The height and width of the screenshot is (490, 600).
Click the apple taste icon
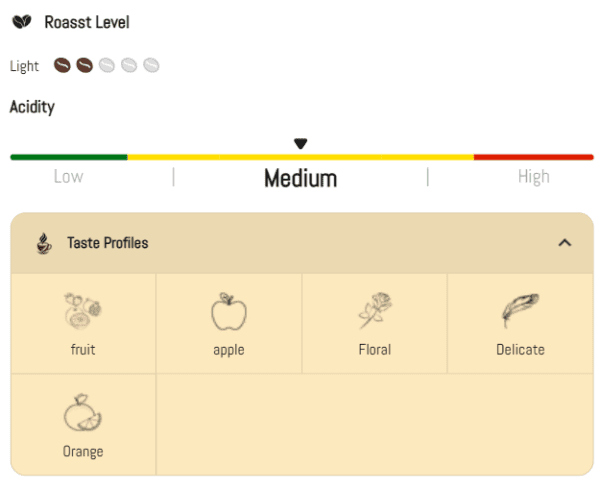pos(228,312)
